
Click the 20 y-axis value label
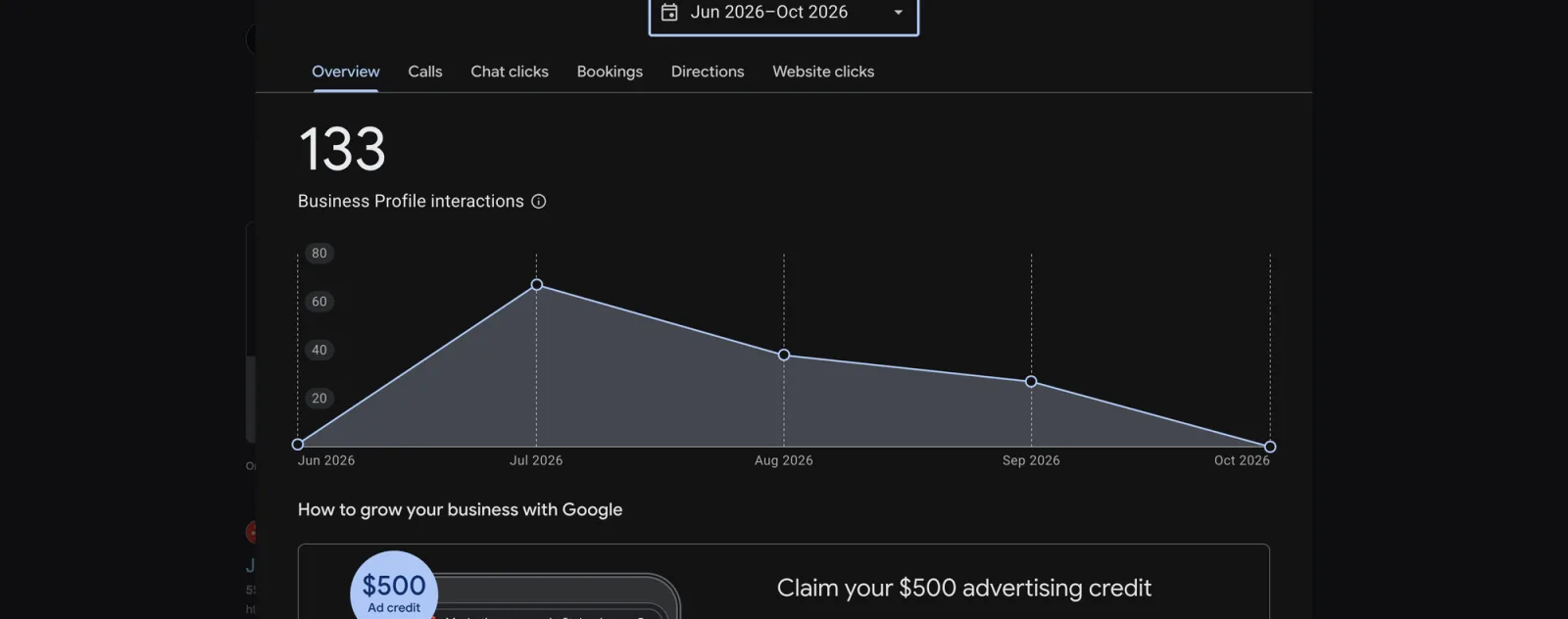point(319,399)
